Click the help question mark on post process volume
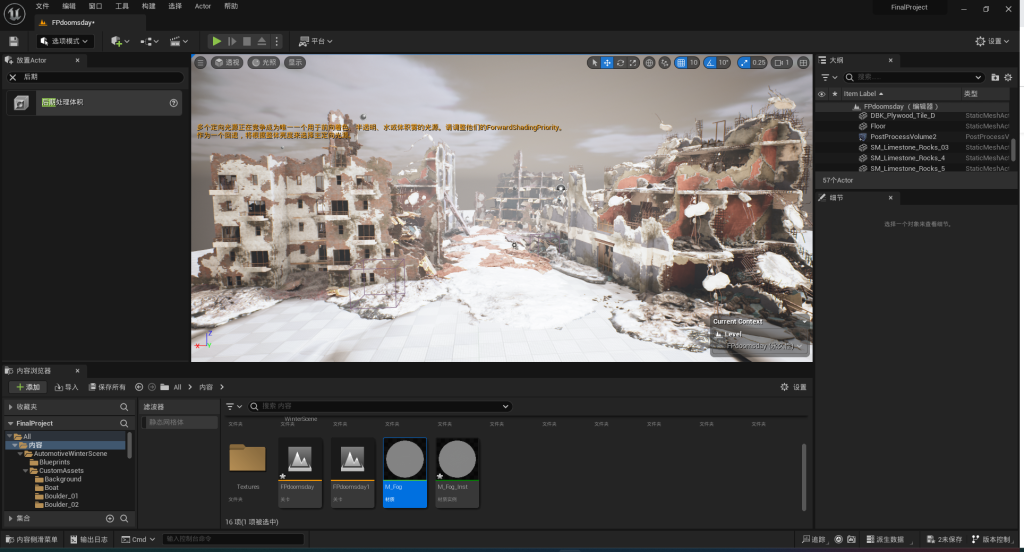The height and width of the screenshot is (552, 1024). click(x=174, y=103)
